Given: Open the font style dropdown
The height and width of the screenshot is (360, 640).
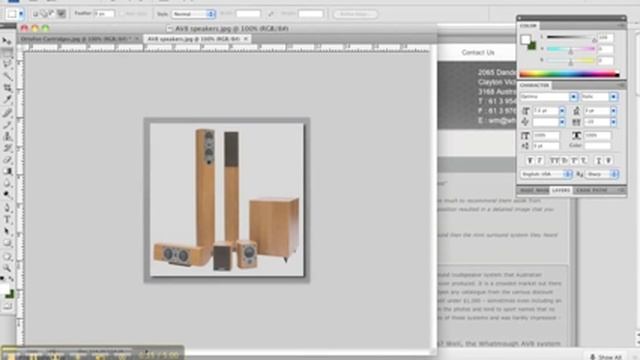Looking at the screenshot, I should click(613, 97).
